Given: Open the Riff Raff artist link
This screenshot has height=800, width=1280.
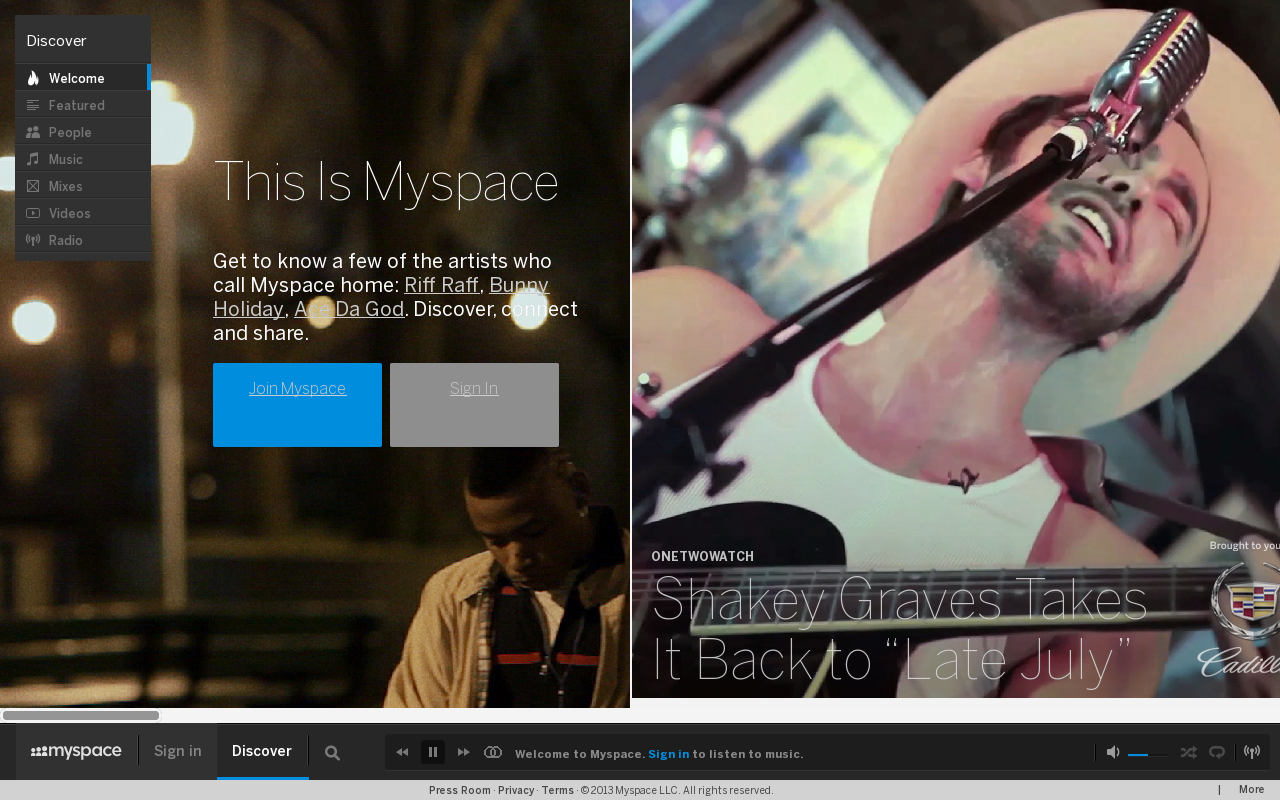Looking at the screenshot, I should point(441,285).
